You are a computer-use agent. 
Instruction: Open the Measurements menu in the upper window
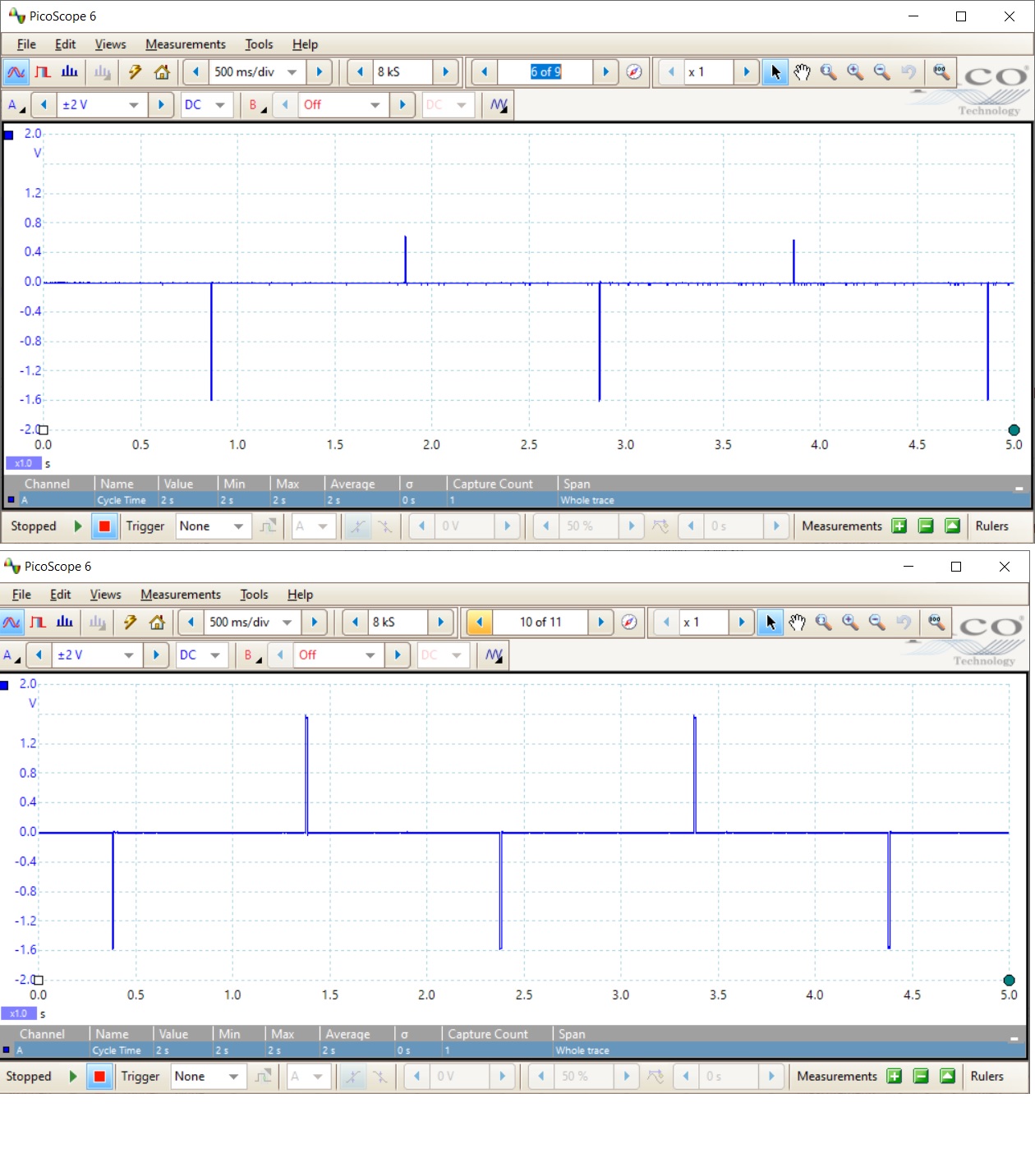(x=186, y=44)
